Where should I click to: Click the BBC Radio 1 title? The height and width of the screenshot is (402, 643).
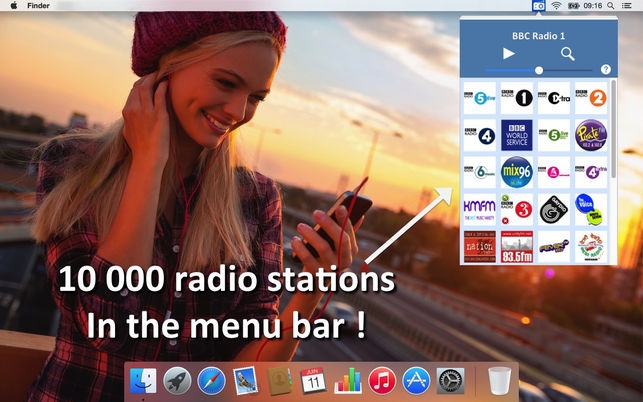point(538,36)
